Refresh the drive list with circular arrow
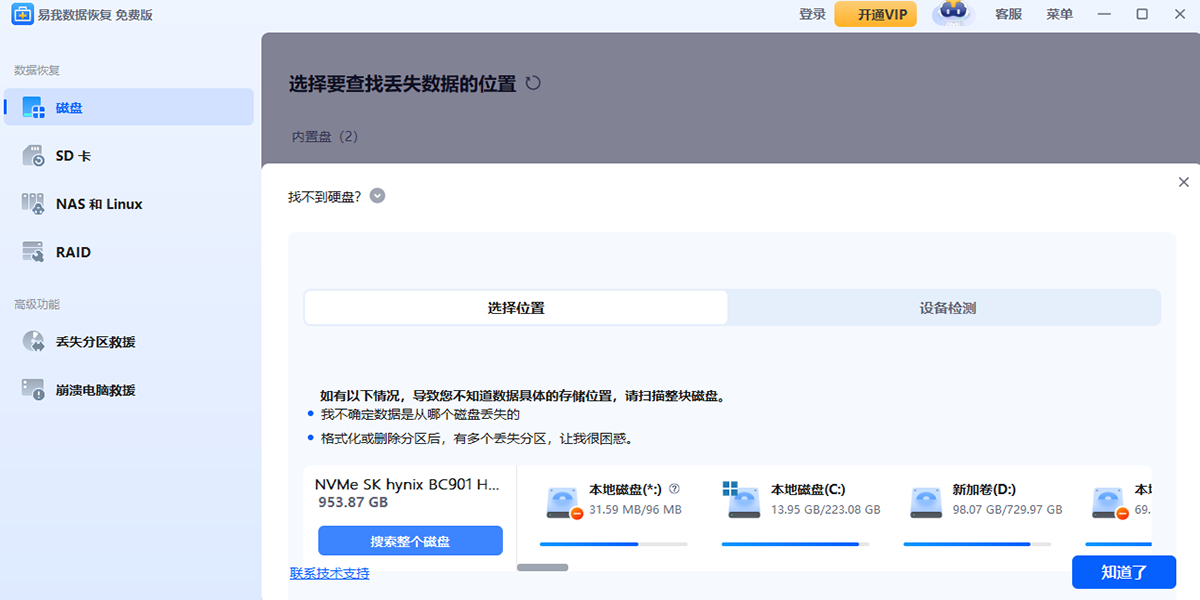Image resolution: width=1200 pixels, height=600 pixels. coord(533,84)
